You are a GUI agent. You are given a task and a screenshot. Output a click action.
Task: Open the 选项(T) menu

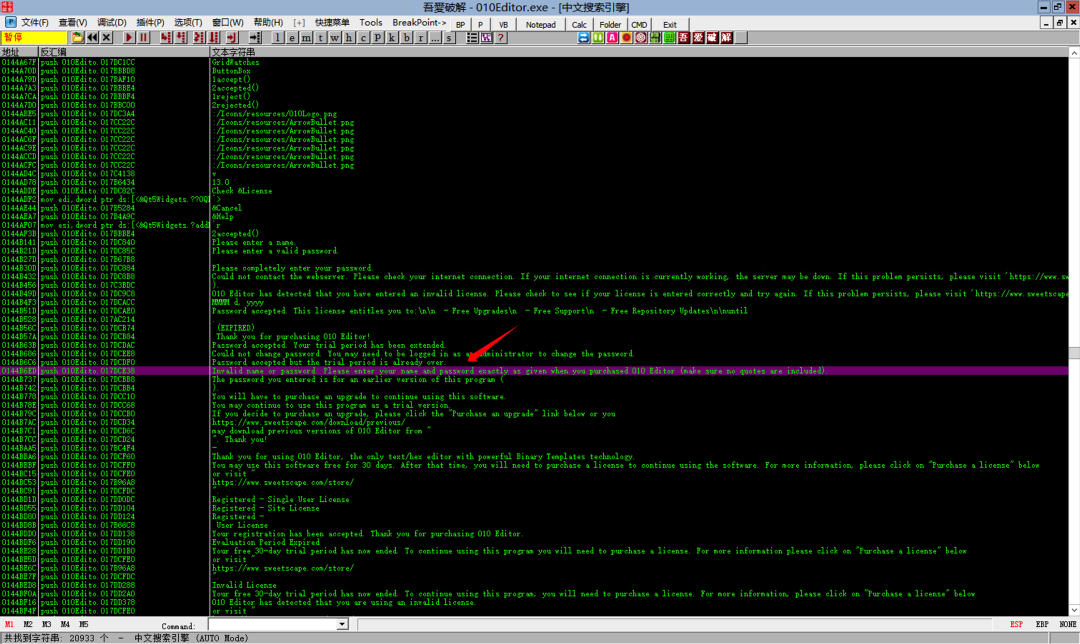click(x=188, y=23)
